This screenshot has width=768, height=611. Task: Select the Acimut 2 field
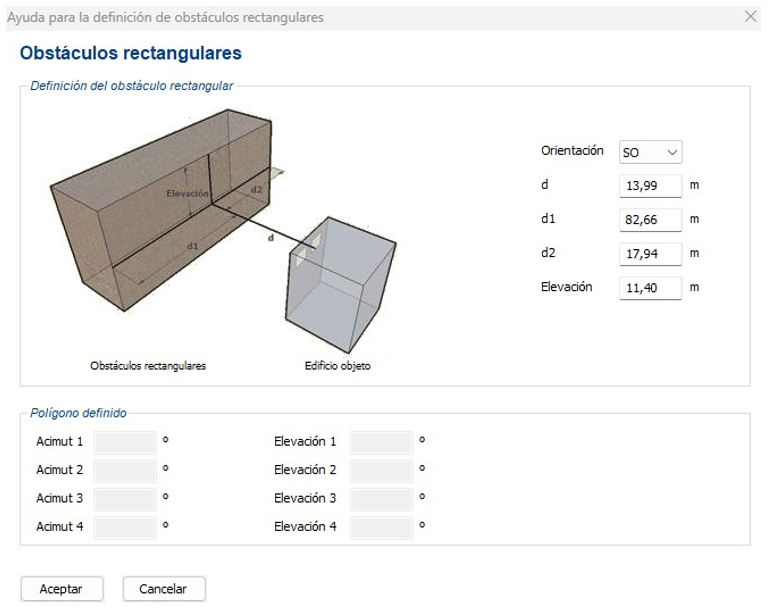(x=125, y=471)
